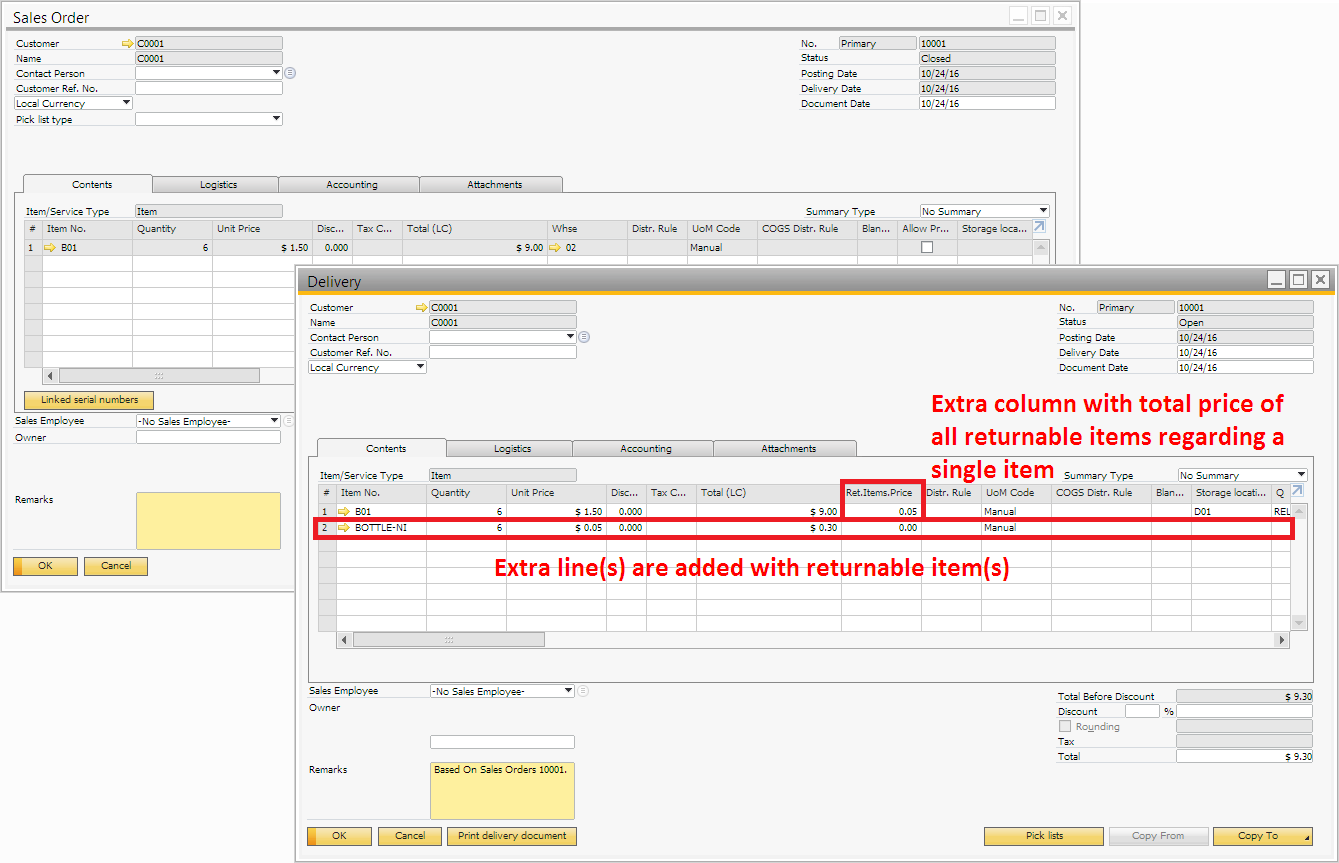Click the Linked serial numbers button
This screenshot has width=1339, height=863.
tap(89, 400)
